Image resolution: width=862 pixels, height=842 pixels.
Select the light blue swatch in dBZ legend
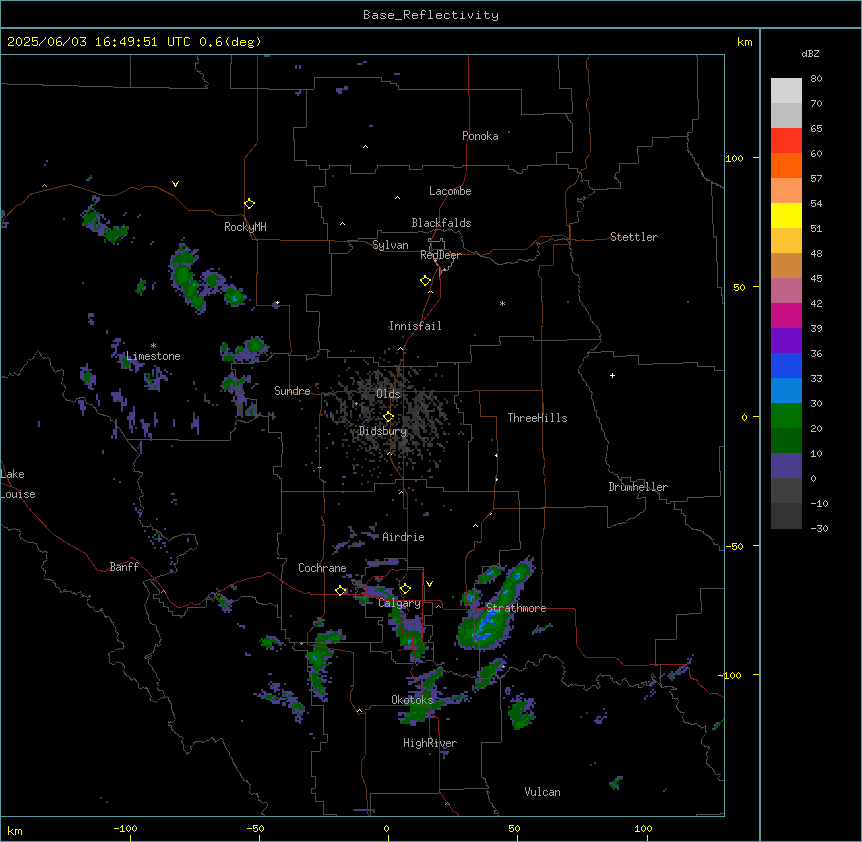(786, 390)
